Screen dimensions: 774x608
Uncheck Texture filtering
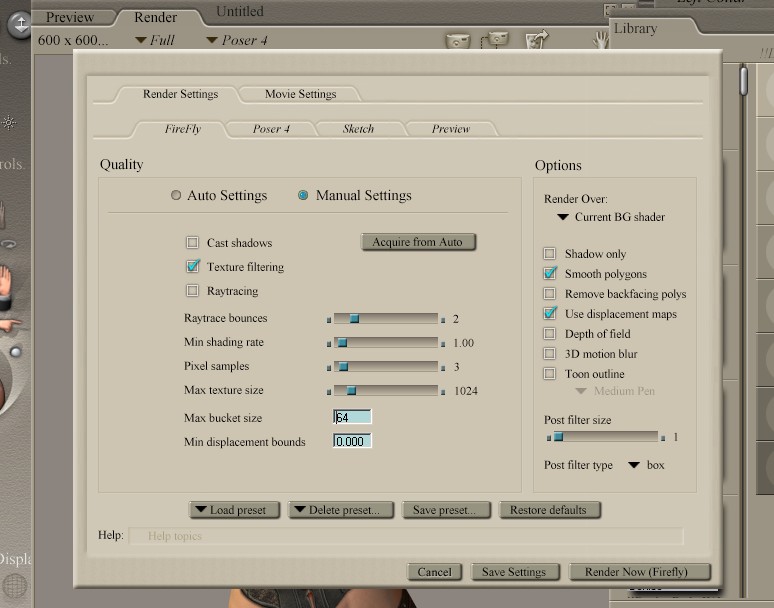pyautogui.click(x=193, y=266)
